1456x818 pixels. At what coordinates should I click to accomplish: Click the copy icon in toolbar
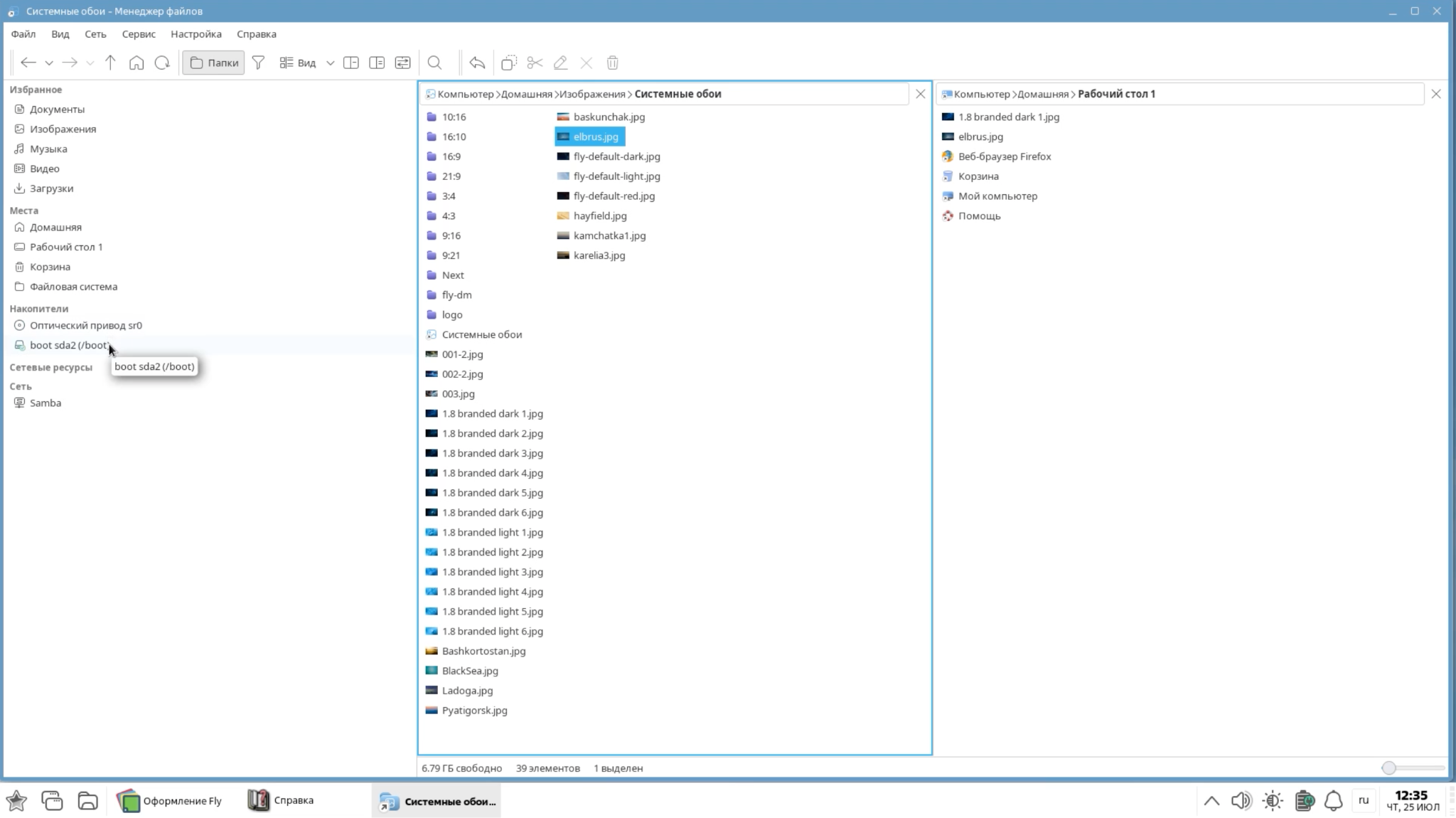(508, 63)
